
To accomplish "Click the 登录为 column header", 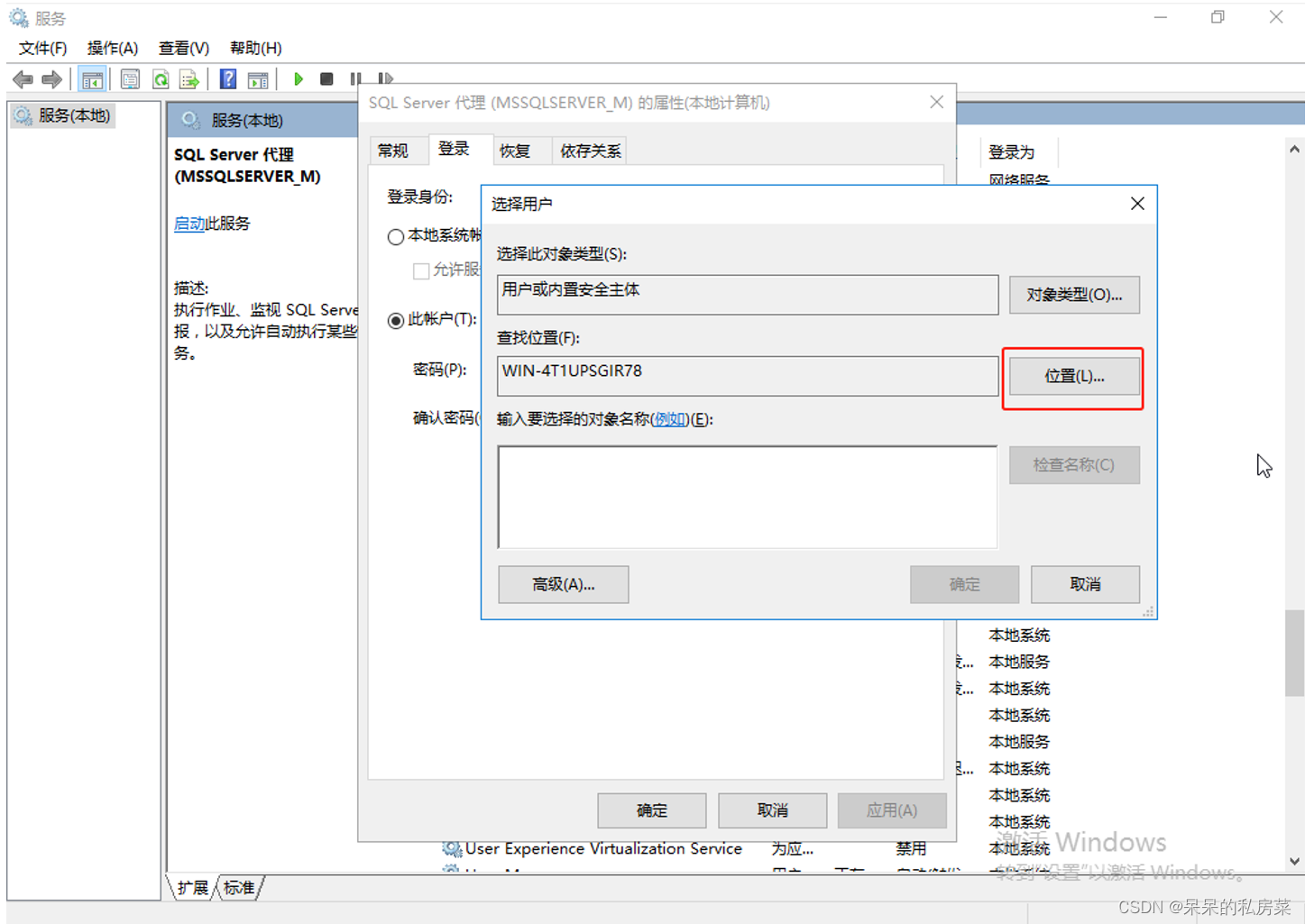I will [1018, 152].
